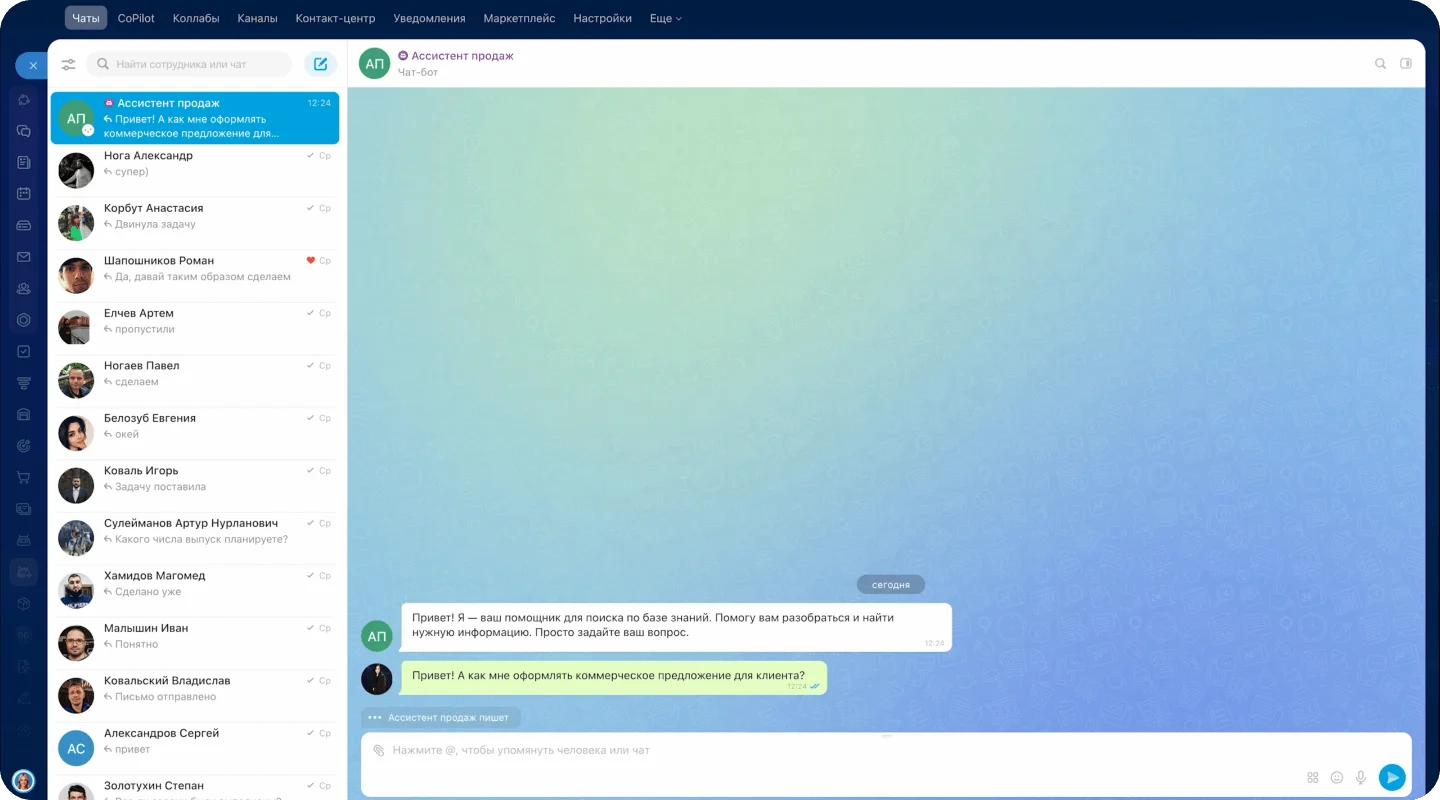Open the emoji picker smiley icon
This screenshot has height=800, width=1440.
click(1336, 777)
